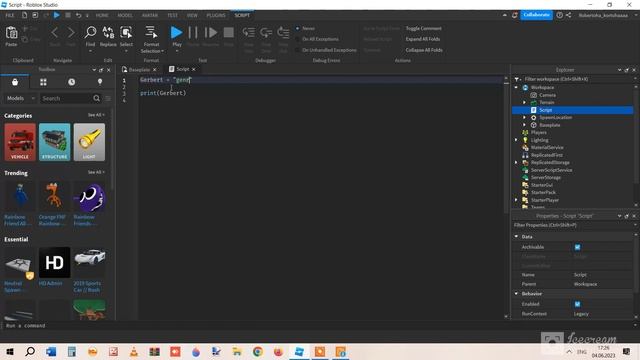Screen dimensions: 640x360
Task: Open the Creations lightbulb tab in Toolbox
Action: [100, 82]
